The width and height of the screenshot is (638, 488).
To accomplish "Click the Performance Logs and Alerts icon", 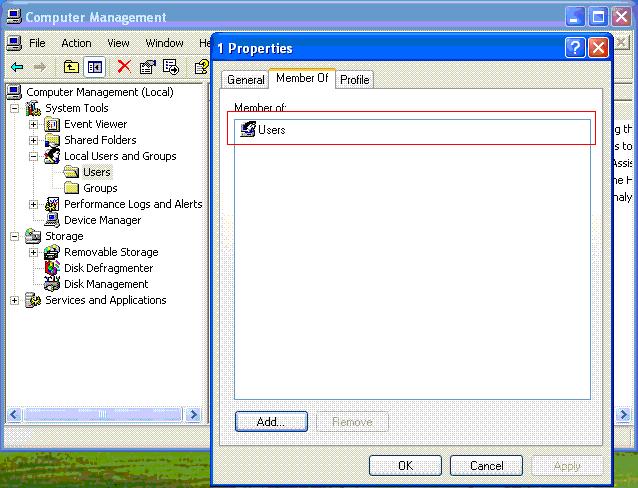I will [x=52, y=204].
